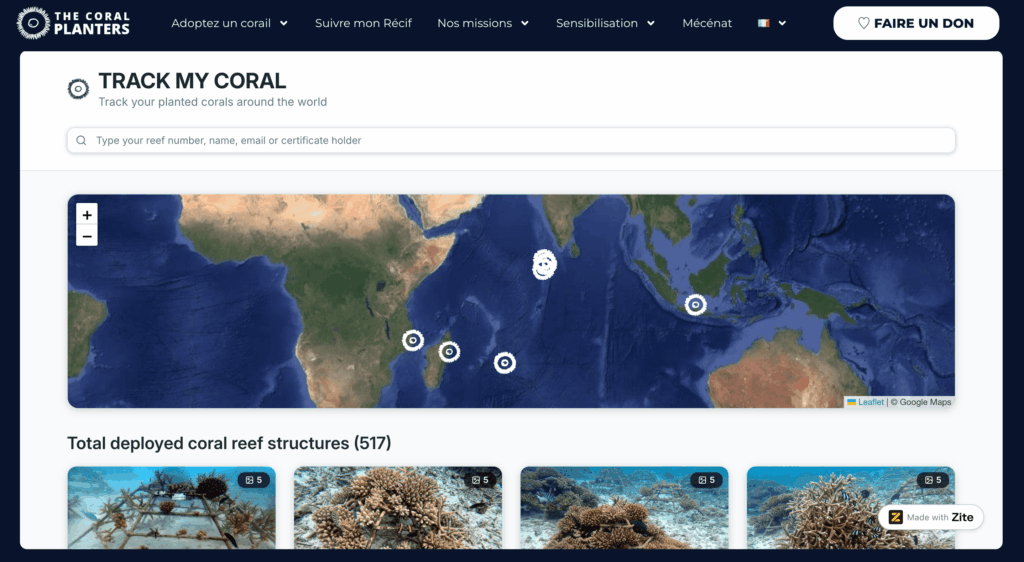
Task: Click The Coral Planters logo
Action: click(x=73, y=23)
